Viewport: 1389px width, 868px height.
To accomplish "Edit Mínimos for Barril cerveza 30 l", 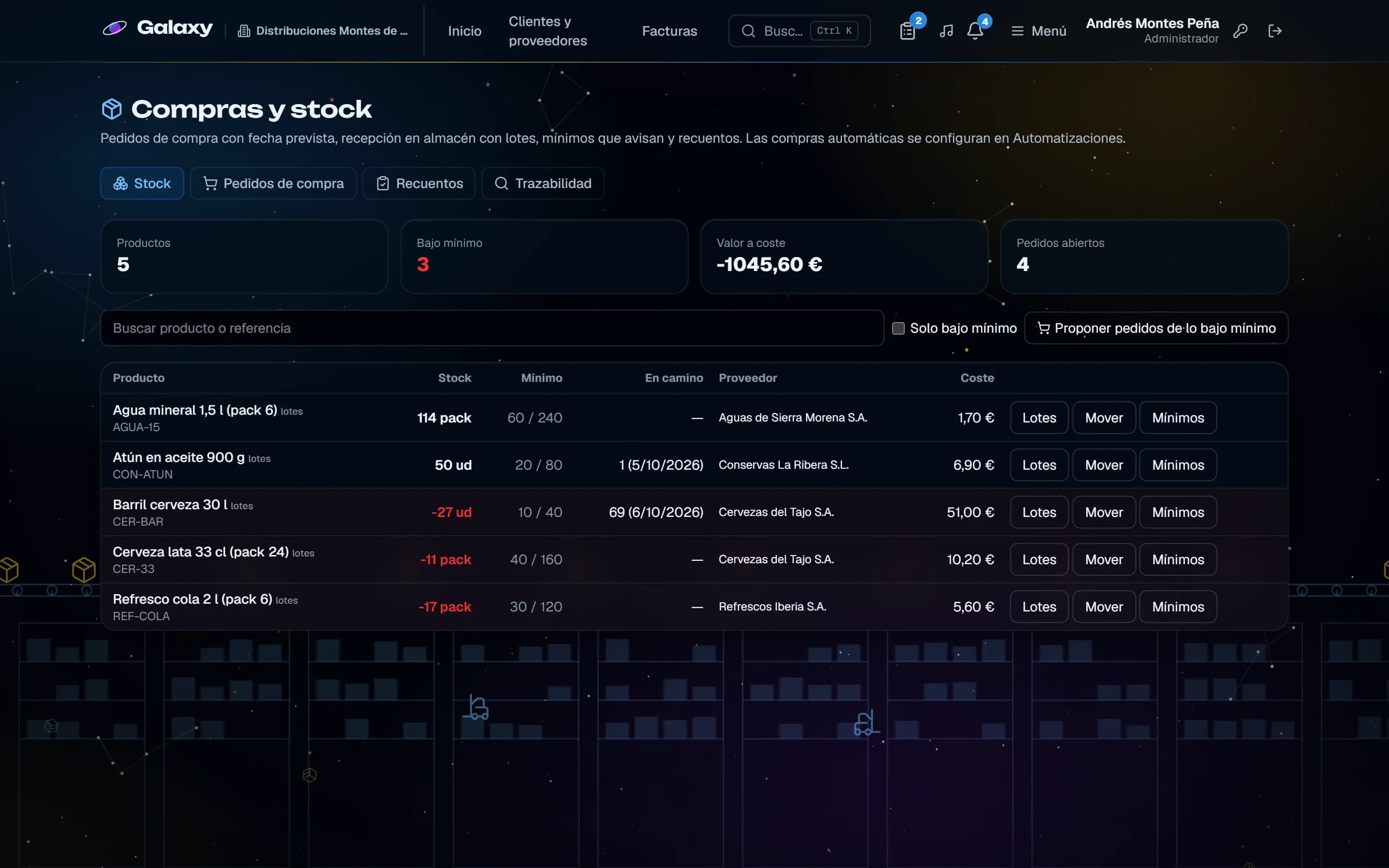I will [1178, 512].
